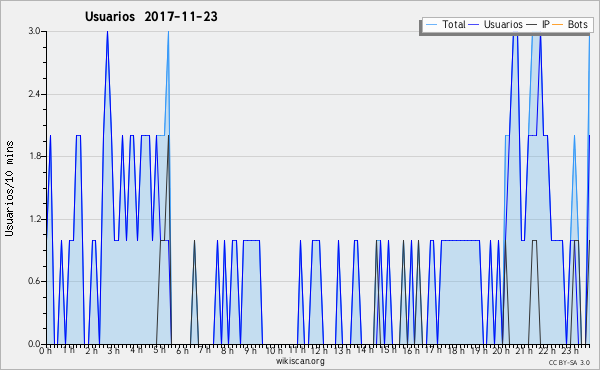
Task: Click the '14 h' x-axis label
Action: pyautogui.click(x=365, y=349)
